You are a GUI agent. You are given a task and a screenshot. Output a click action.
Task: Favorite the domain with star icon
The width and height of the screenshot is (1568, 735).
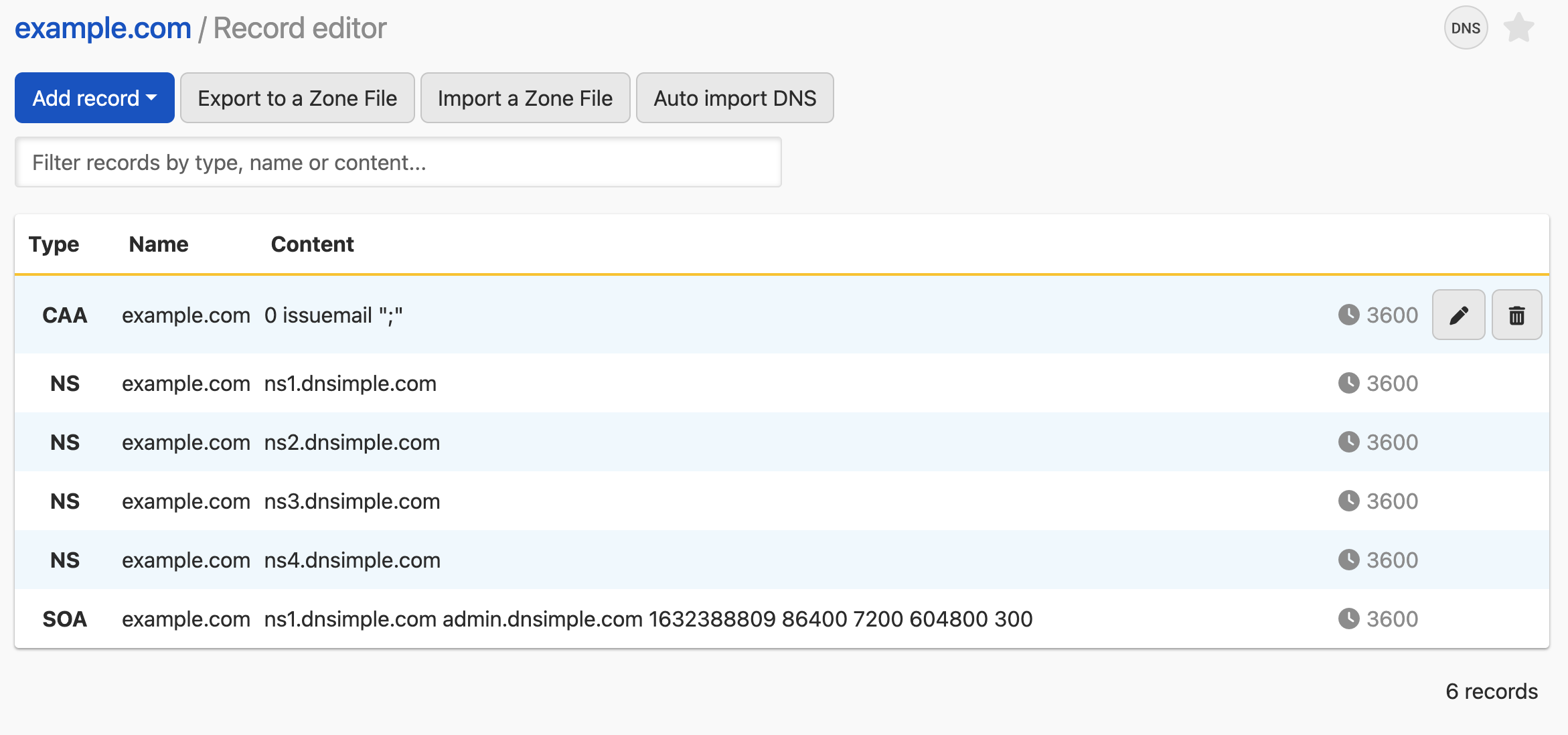1518,28
